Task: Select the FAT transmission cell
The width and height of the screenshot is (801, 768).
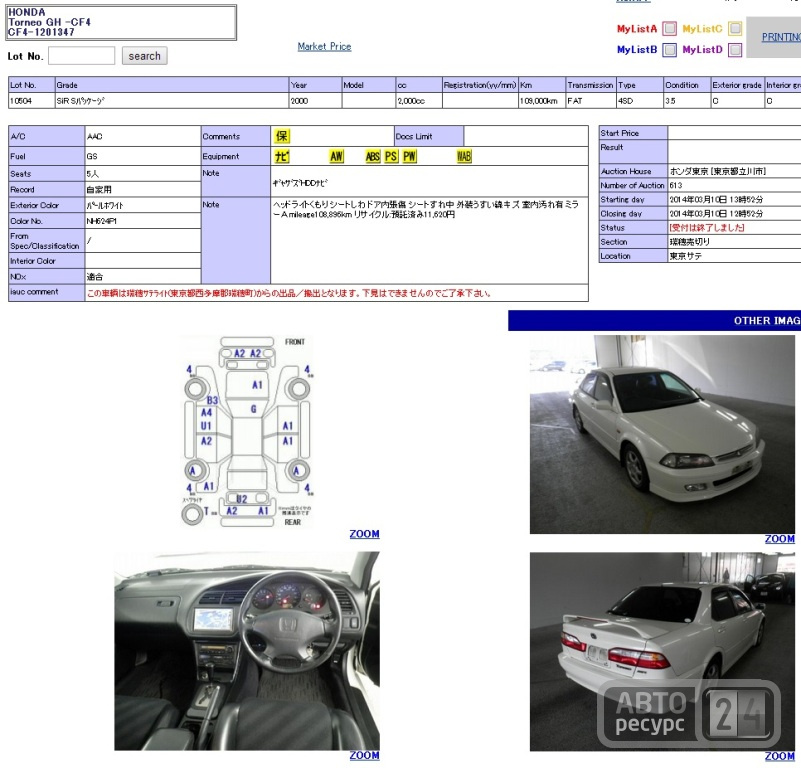Action: 591,101
